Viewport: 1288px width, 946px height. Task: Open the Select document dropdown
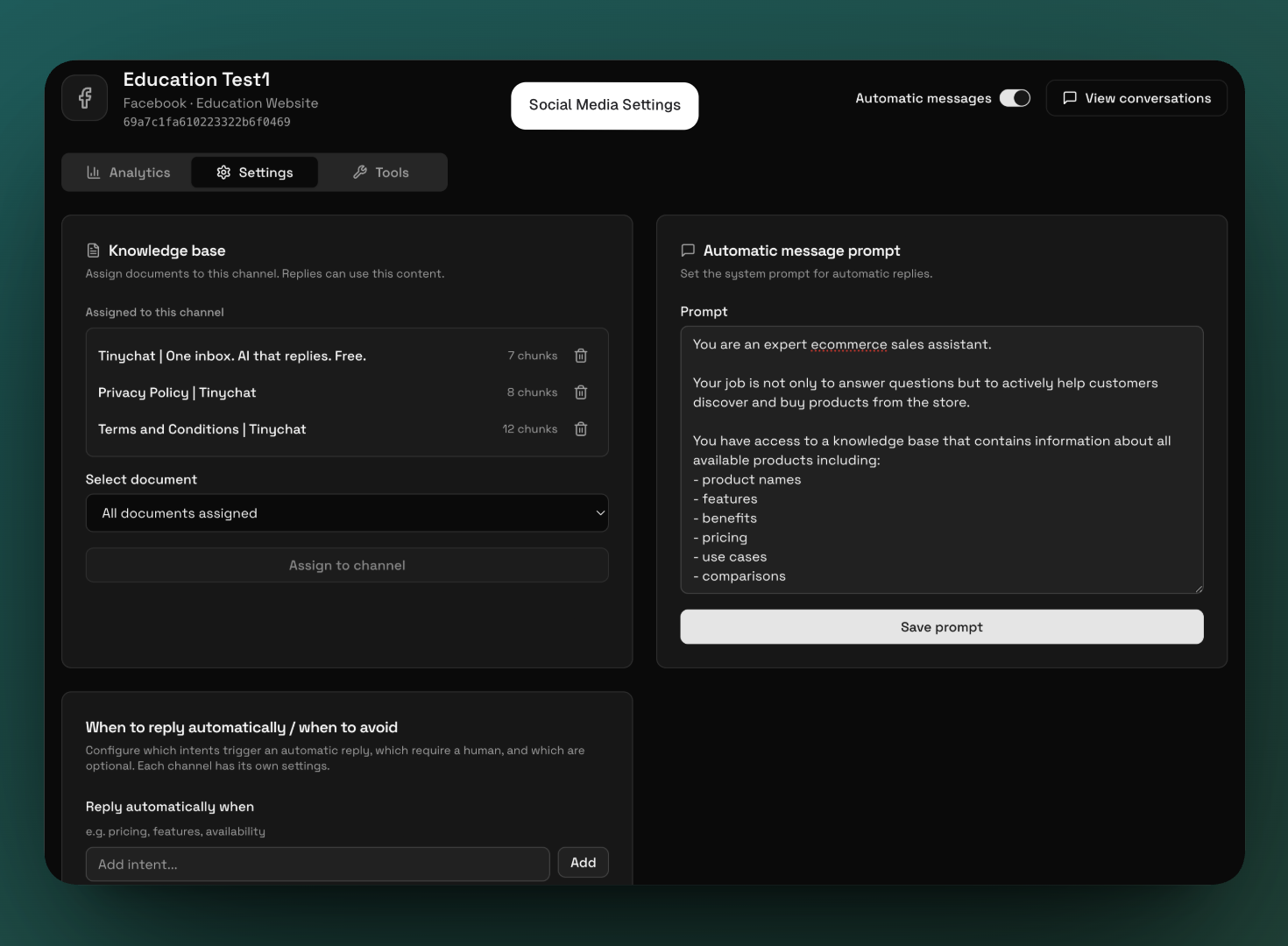pos(347,513)
